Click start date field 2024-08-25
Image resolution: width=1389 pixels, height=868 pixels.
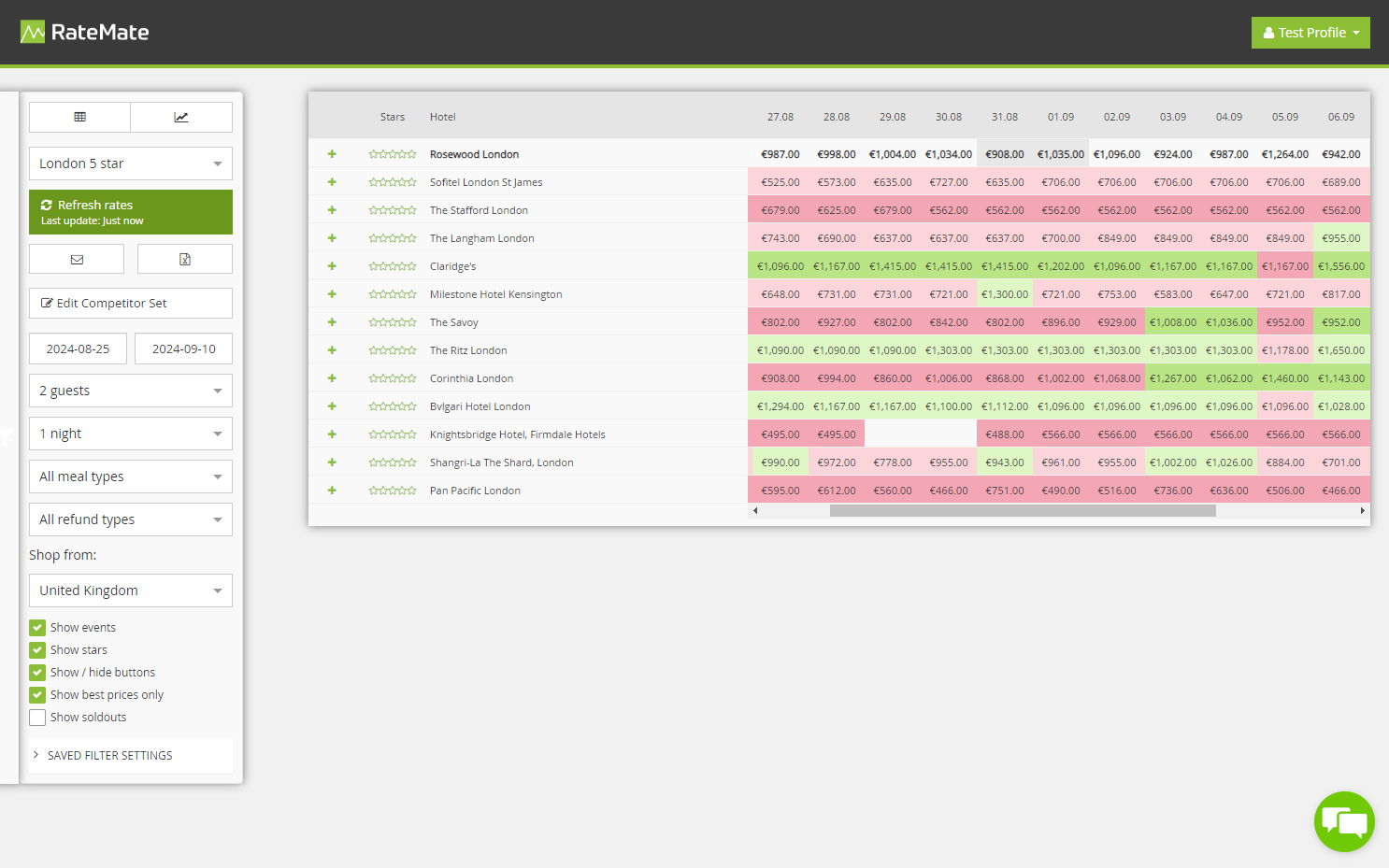coord(78,349)
